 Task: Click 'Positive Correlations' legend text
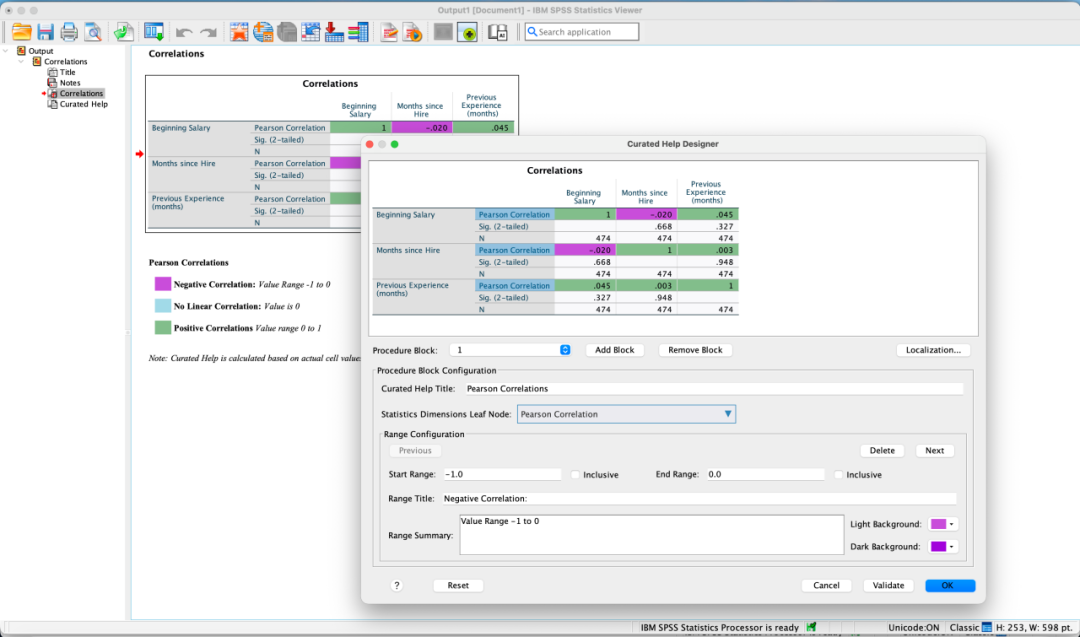tap(213, 328)
